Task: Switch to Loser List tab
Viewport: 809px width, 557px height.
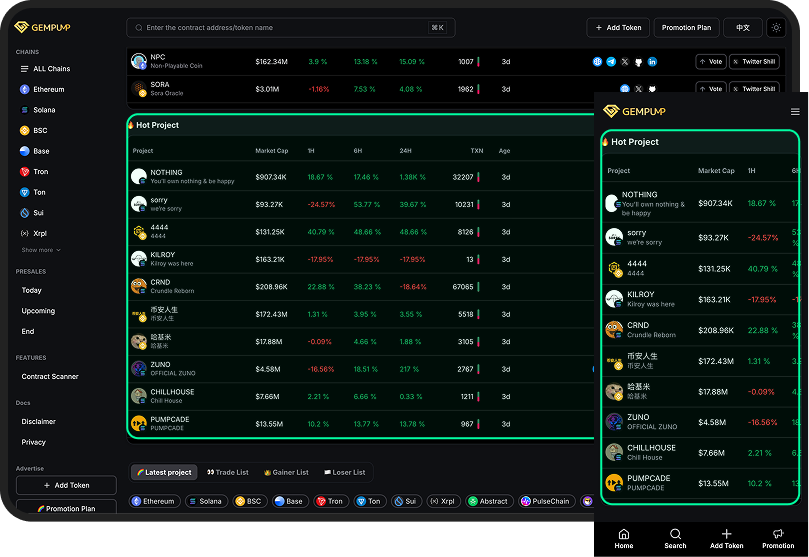Action: coord(345,472)
